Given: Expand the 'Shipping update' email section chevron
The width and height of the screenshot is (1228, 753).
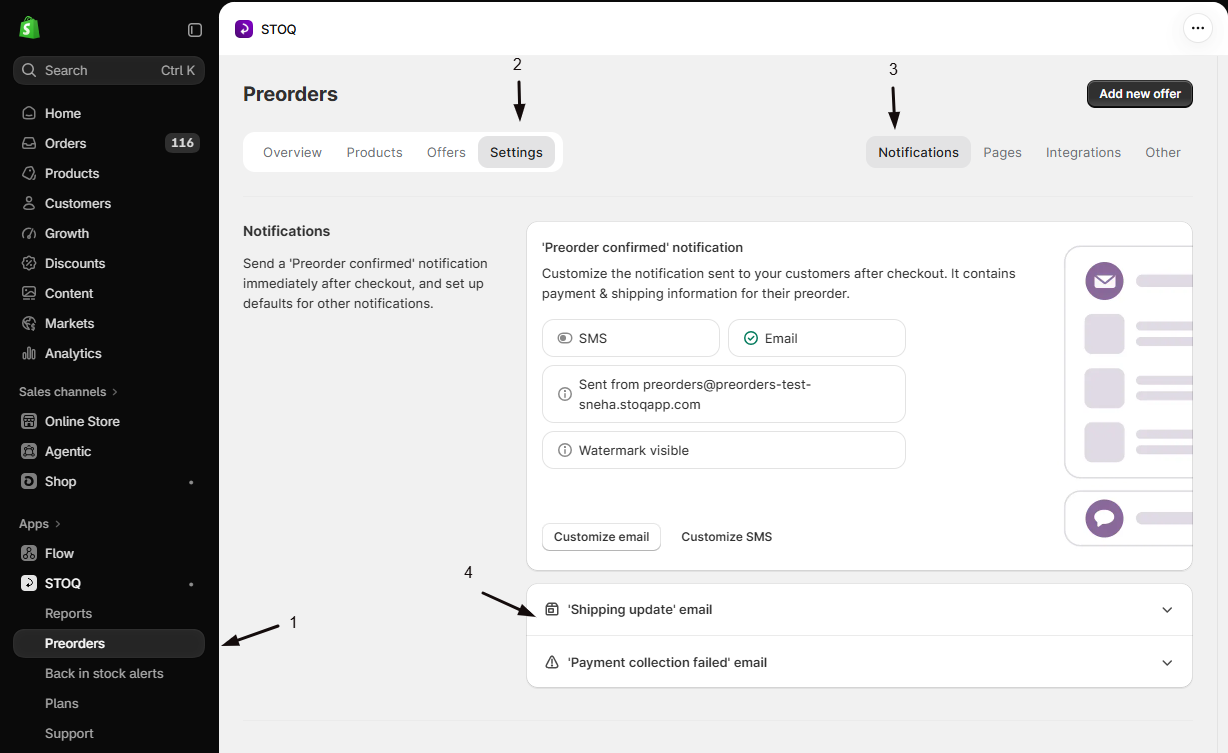Looking at the screenshot, I should coord(1167,610).
